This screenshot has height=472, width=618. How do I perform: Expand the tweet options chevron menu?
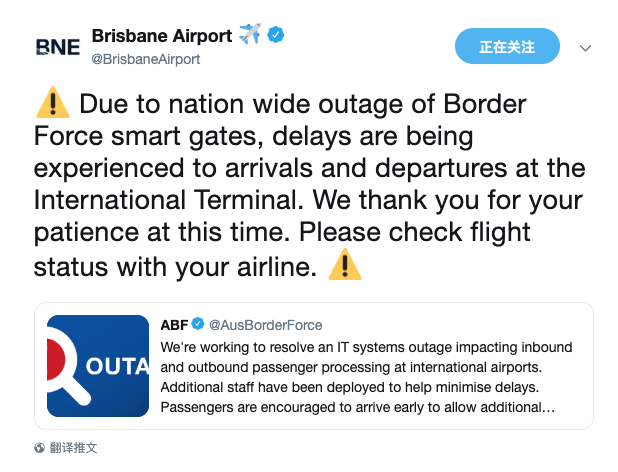click(586, 48)
